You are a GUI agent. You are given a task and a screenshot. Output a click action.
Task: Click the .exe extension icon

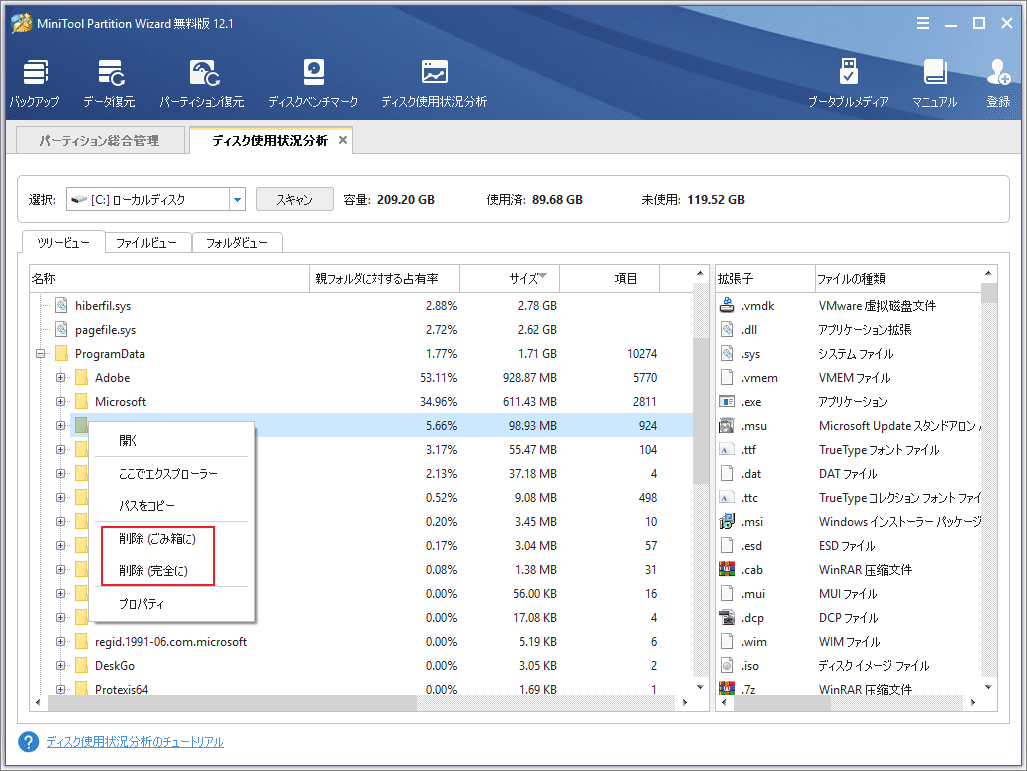pyautogui.click(x=727, y=402)
